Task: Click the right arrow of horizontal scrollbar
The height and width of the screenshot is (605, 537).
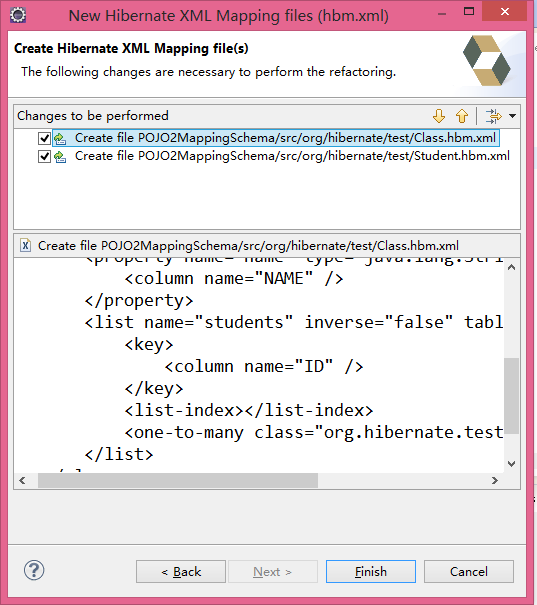Action: pyautogui.click(x=495, y=480)
